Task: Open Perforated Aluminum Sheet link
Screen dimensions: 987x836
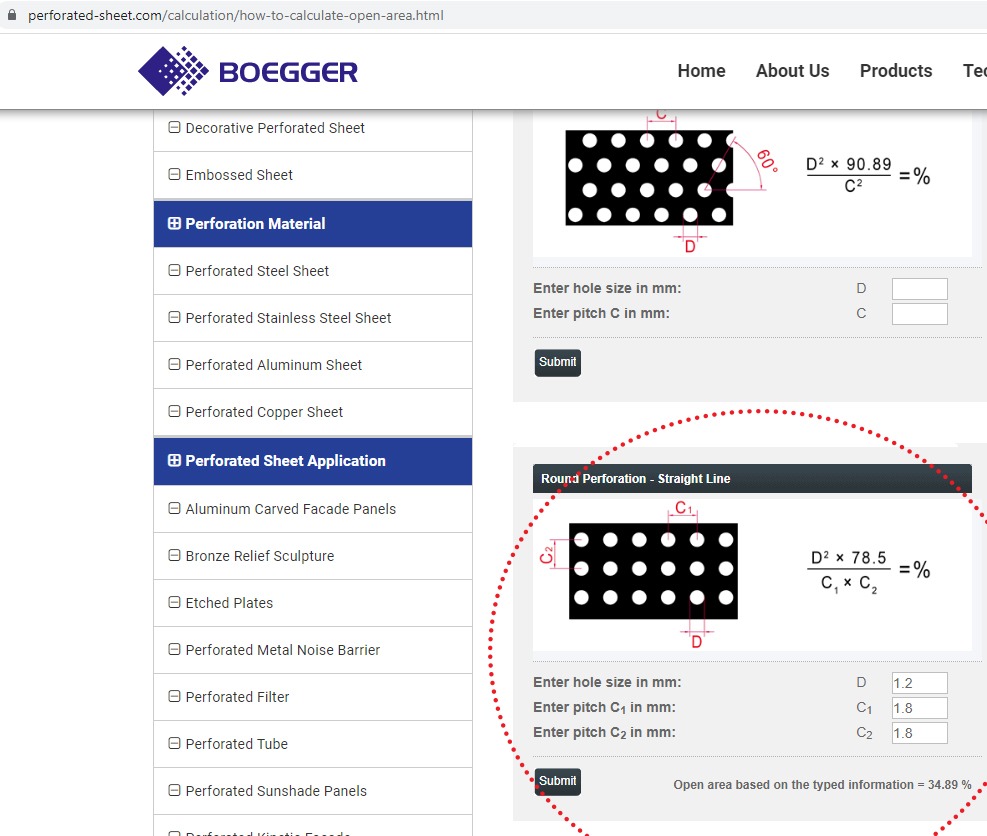Action: [274, 365]
